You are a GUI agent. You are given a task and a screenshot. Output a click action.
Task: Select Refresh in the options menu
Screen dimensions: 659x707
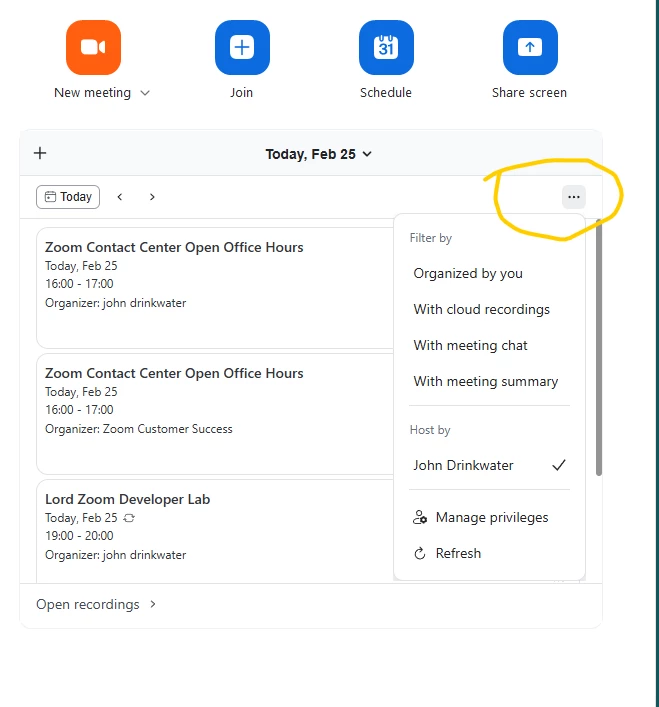pos(490,553)
